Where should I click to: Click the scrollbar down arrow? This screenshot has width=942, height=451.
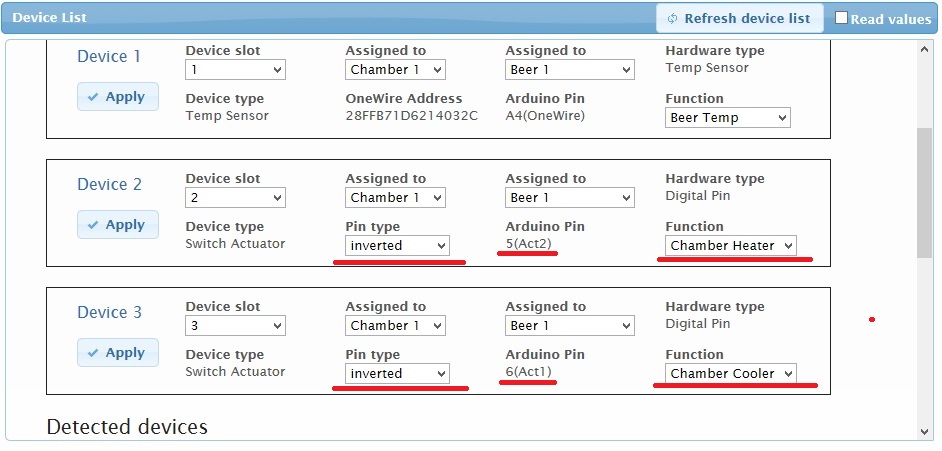924,431
